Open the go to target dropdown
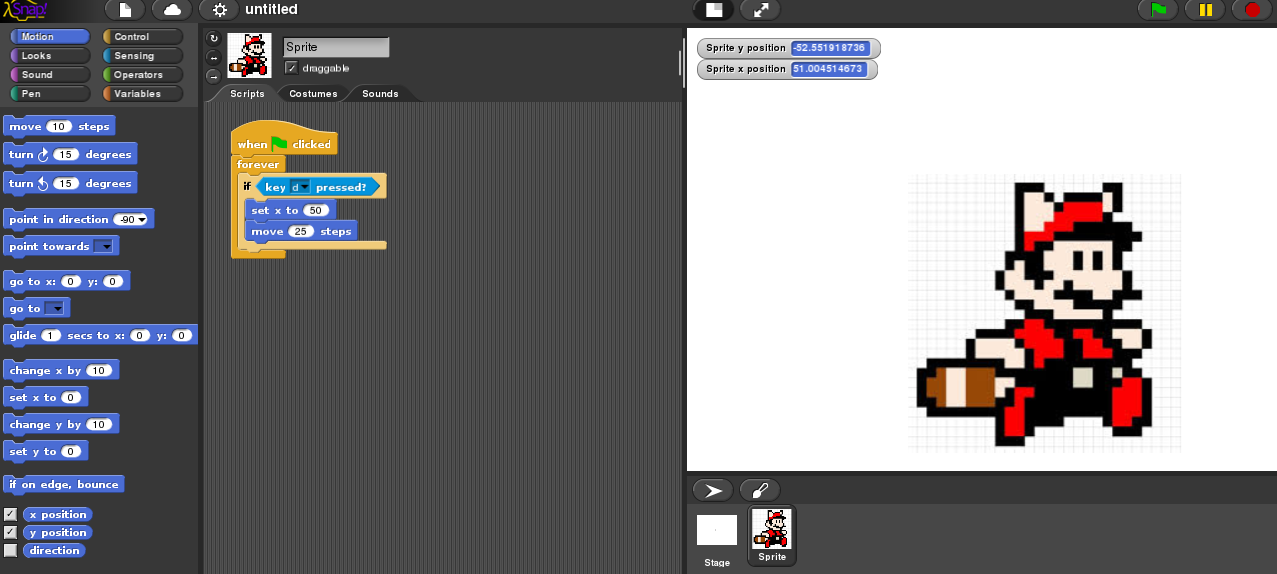 pyautogui.click(x=55, y=309)
